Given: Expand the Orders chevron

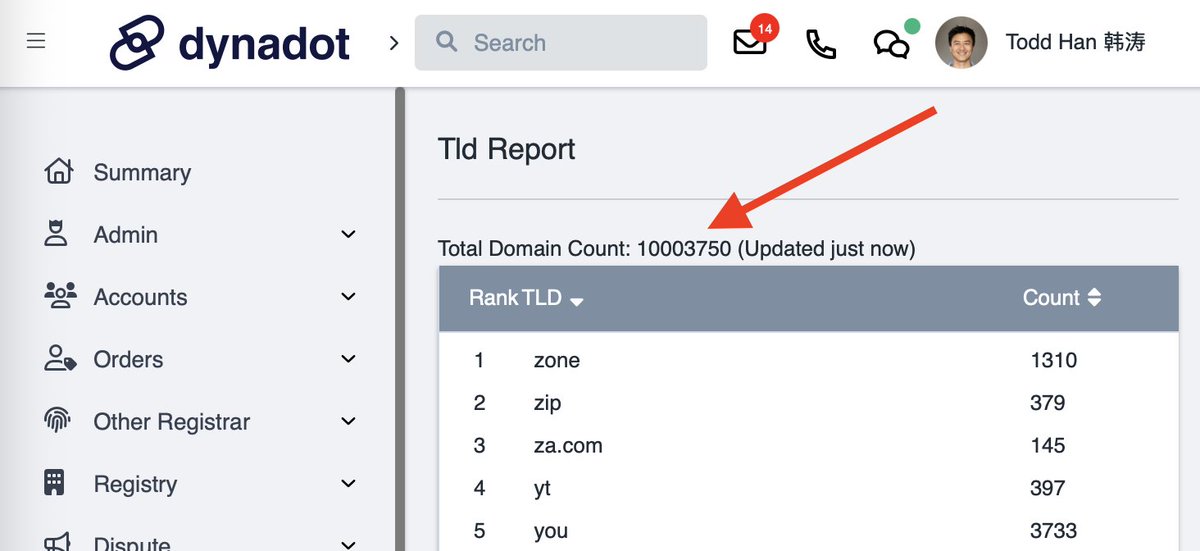Looking at the screenshot, I should (x=348, y=359).
